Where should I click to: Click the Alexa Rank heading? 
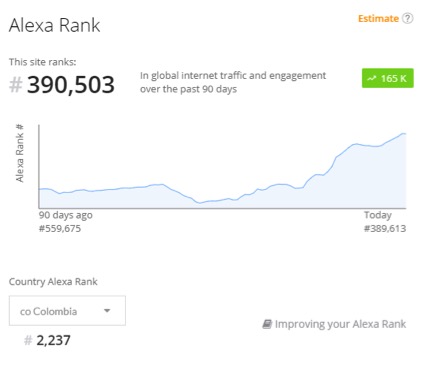[54, 25]
